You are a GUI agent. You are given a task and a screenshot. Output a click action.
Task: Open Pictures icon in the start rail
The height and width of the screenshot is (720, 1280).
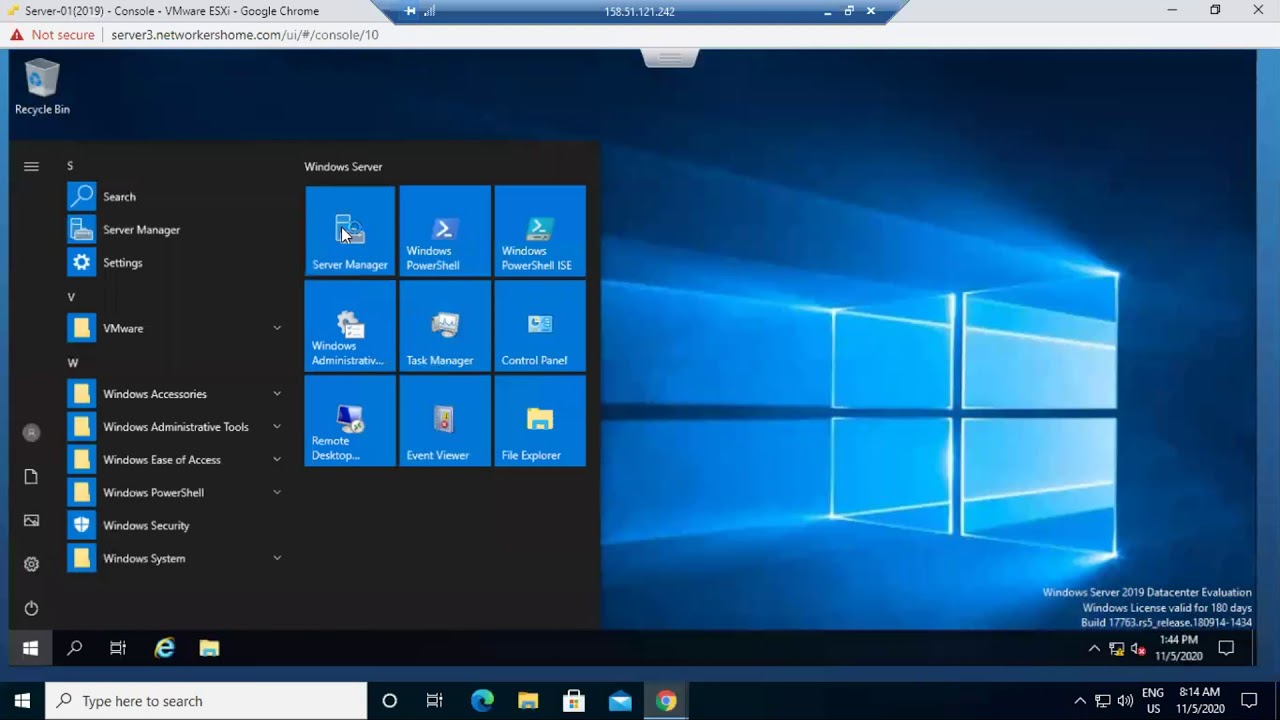(x=31, y=521)
